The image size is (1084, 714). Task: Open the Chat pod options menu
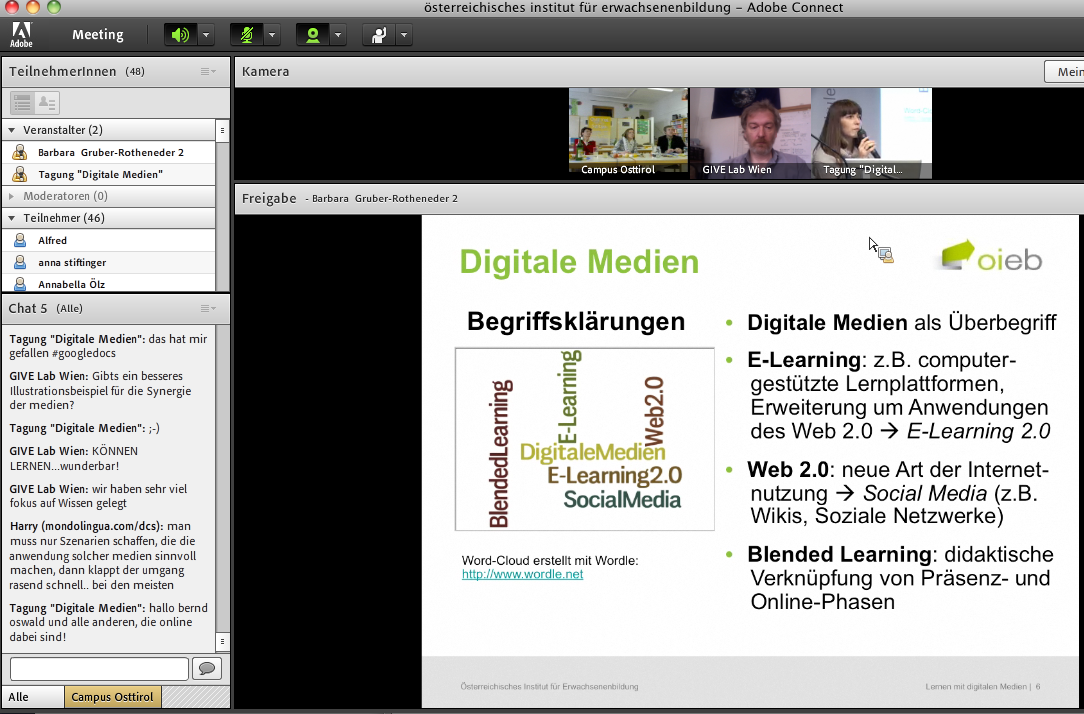point(208,309)
